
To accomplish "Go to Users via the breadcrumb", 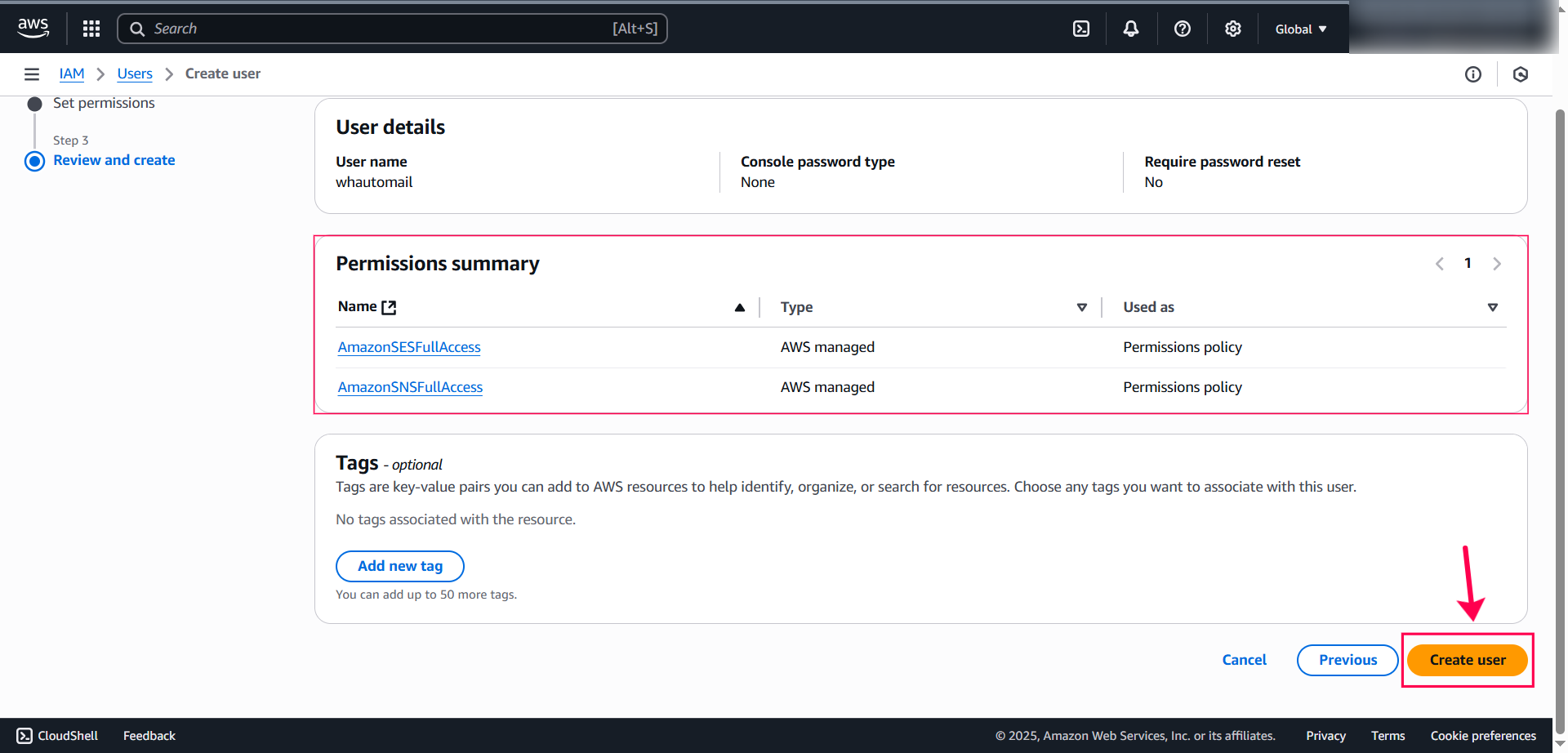I will [134, 74].
